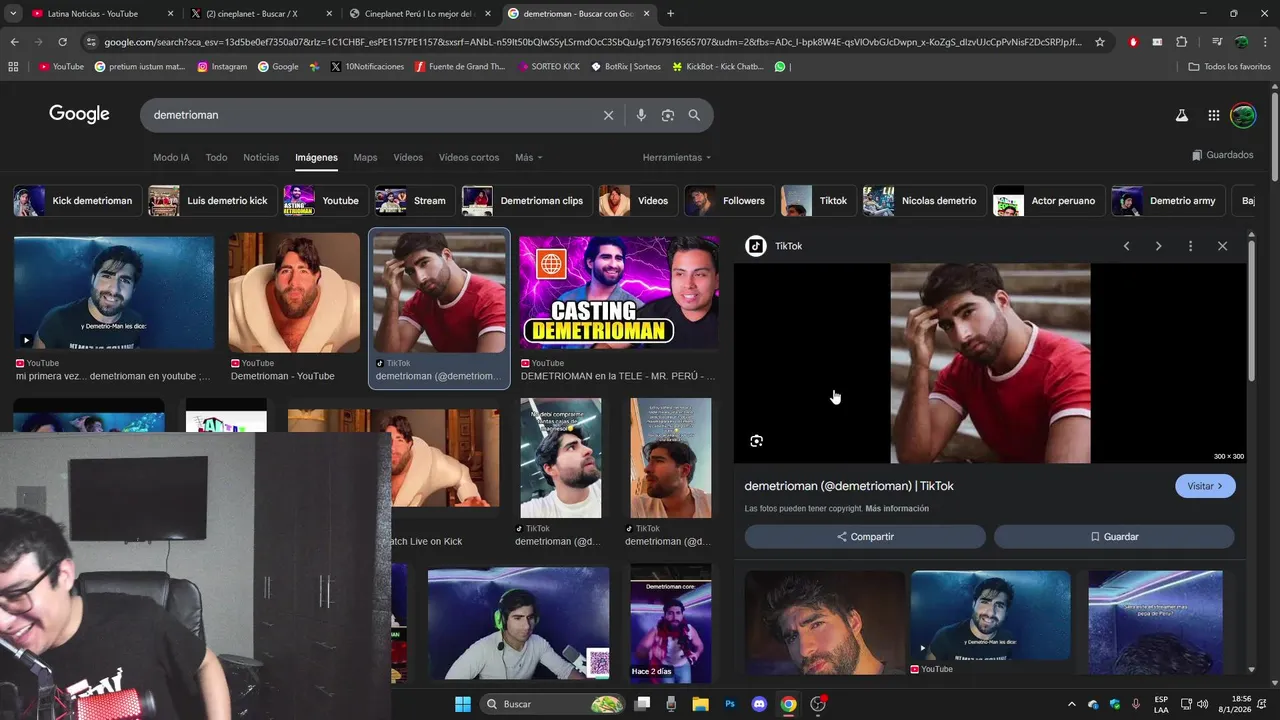Image resolution: width=1280 pixels, height=720 pixels.
Task: Click Guardar button in preview
Action: pyautogui.click(x=1114, y=537)
